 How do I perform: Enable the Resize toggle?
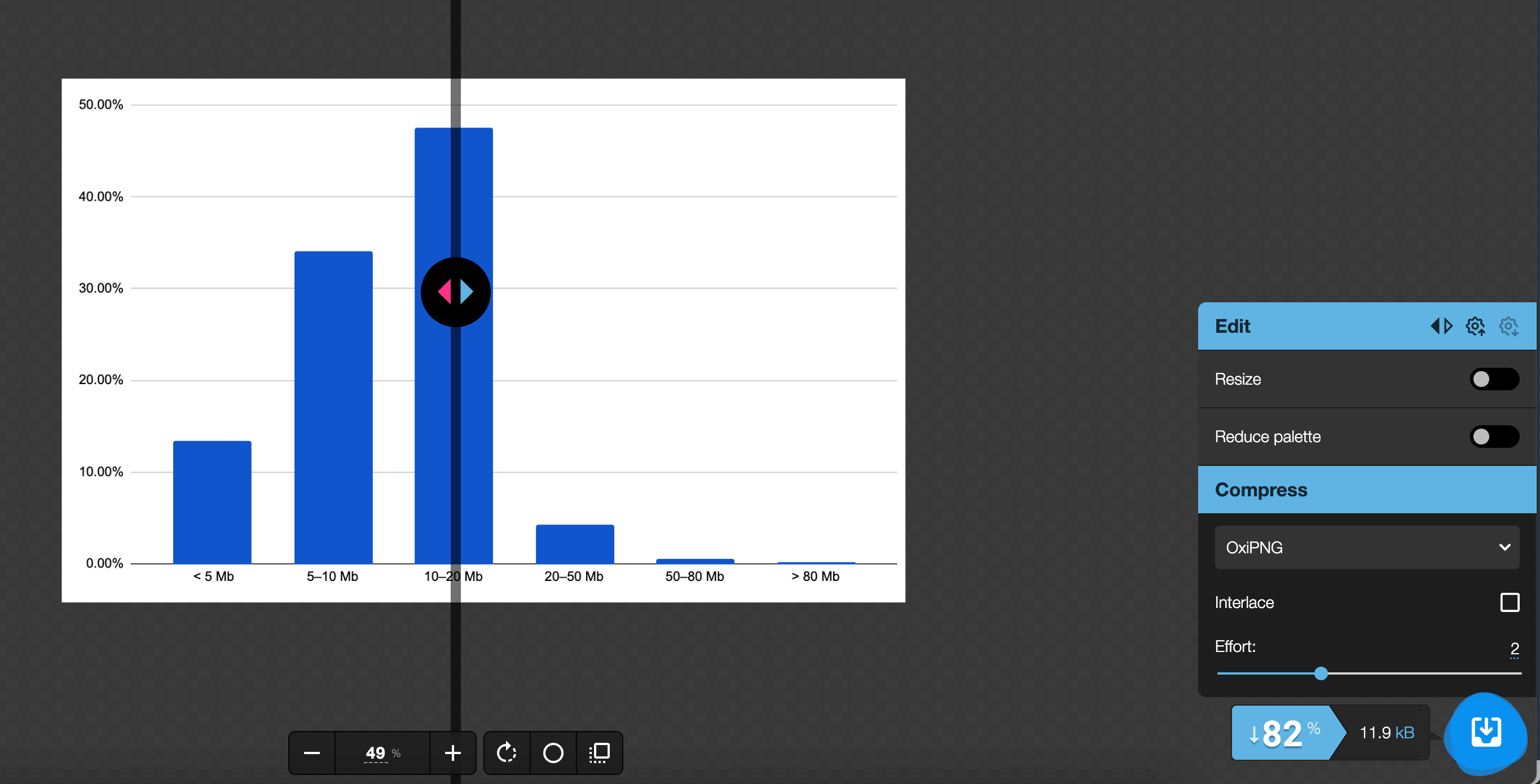[1493, 379]
